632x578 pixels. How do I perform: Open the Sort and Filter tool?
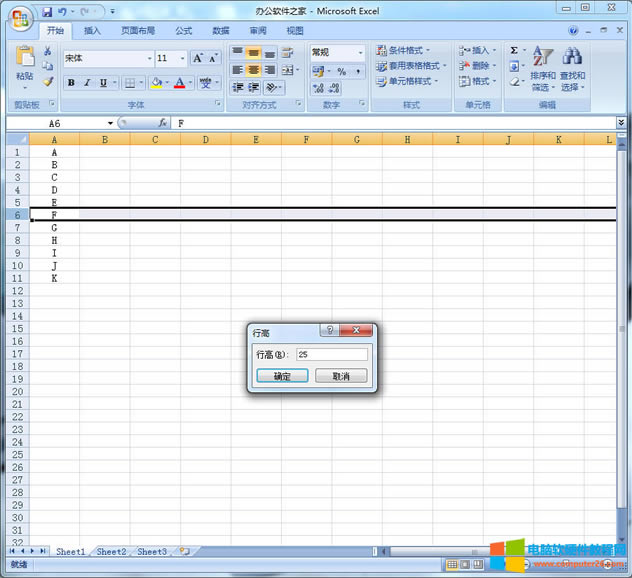tap(543, 68)
